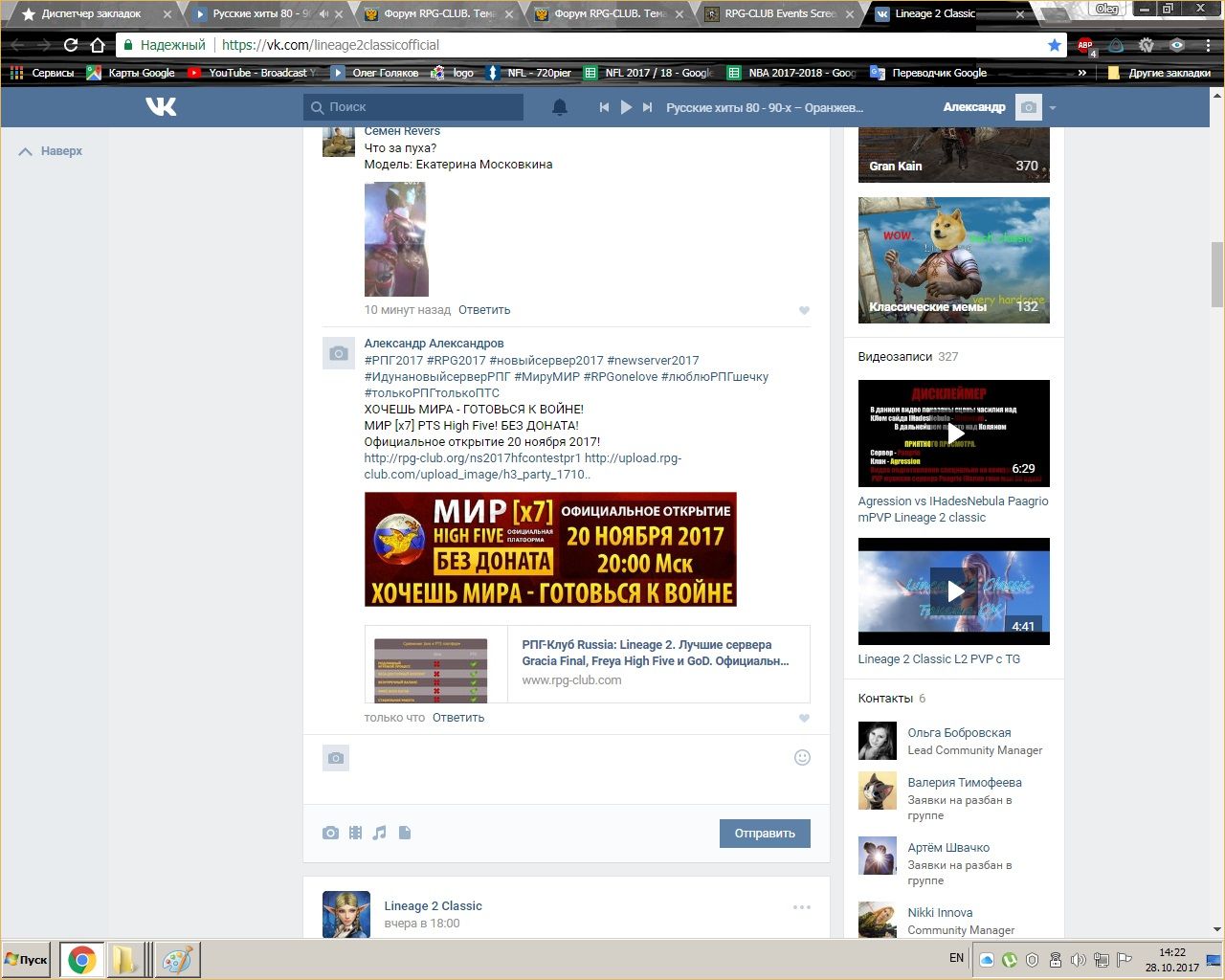The height and width of the screenshot is (980, 1225).
Task: Switch to the RPG-CLUB Events Screen tab
Action: [x=779, y=14]
